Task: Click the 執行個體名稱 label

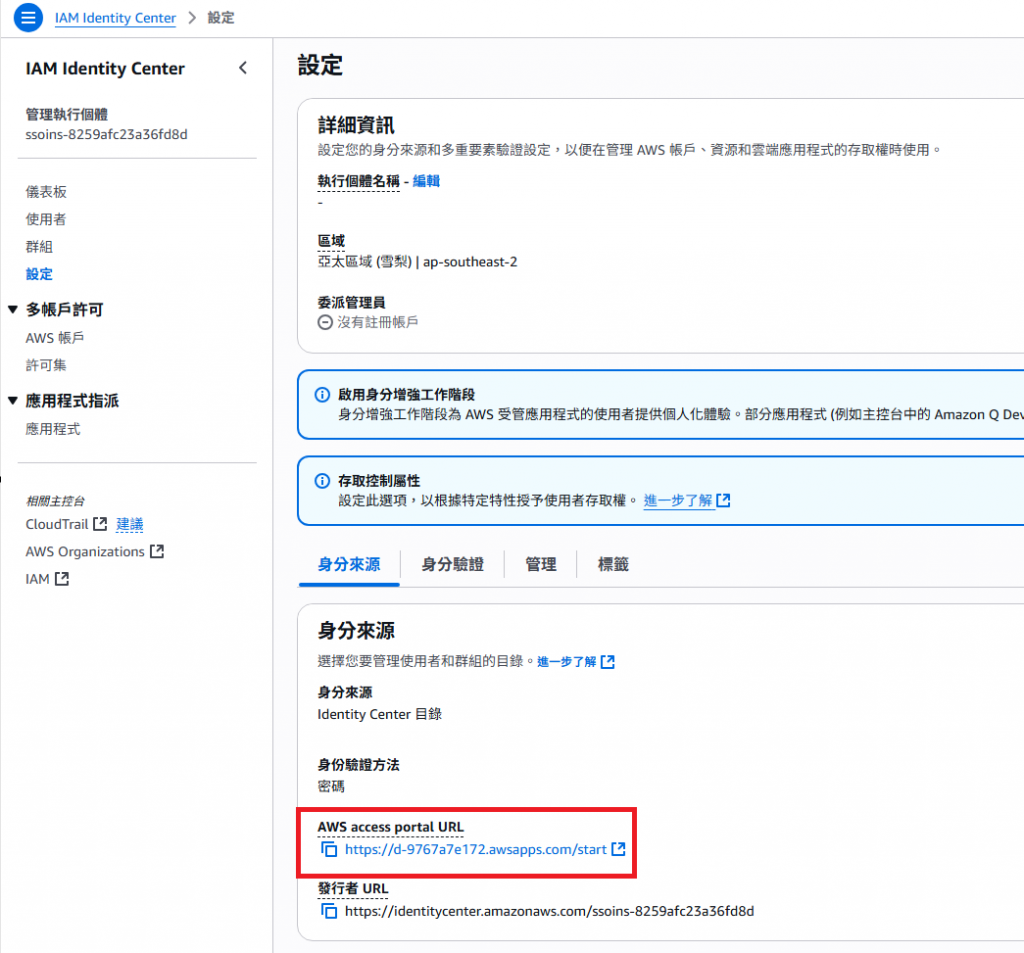Action: point(359,181)
